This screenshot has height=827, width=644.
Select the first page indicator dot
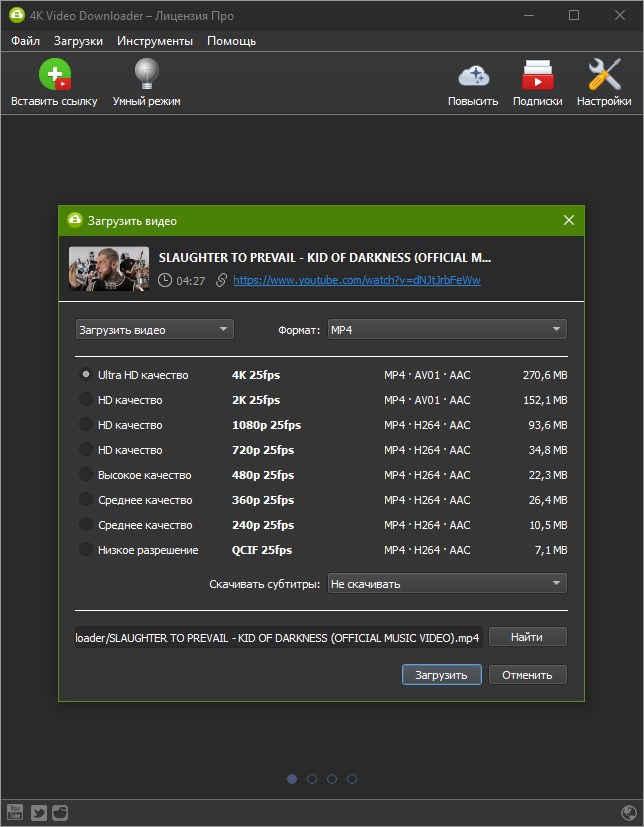[292, 778]
